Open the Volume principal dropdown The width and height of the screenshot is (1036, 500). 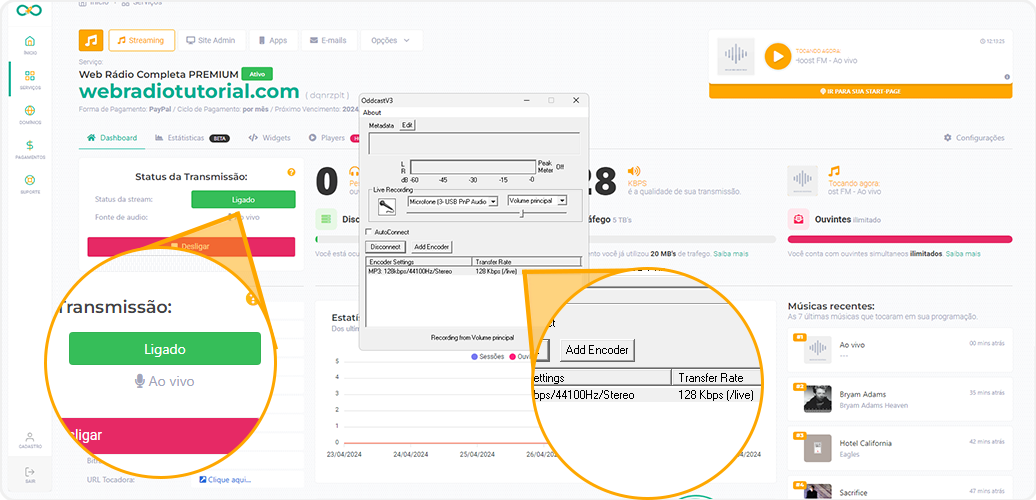click(x=537, y=200)
